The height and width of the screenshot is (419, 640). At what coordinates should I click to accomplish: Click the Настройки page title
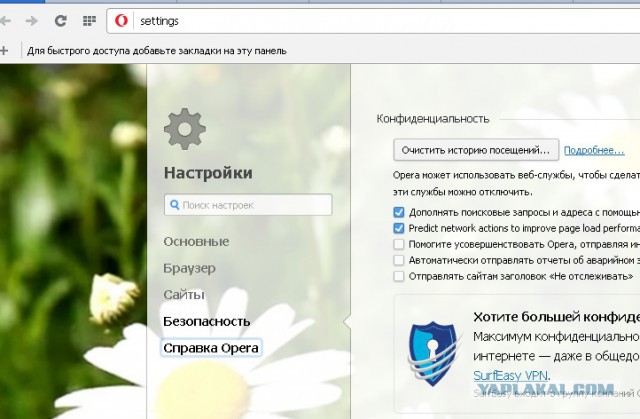tap(208, 173)
